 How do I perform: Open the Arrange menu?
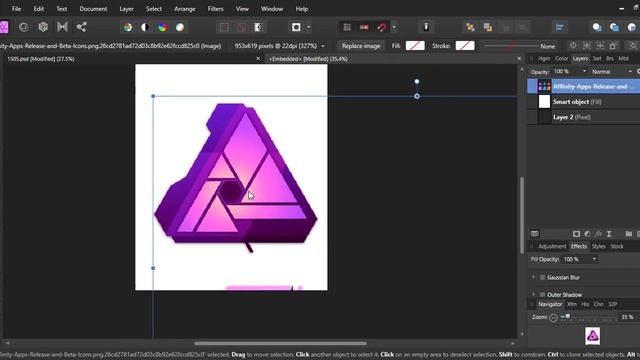[x=184, y=9]
